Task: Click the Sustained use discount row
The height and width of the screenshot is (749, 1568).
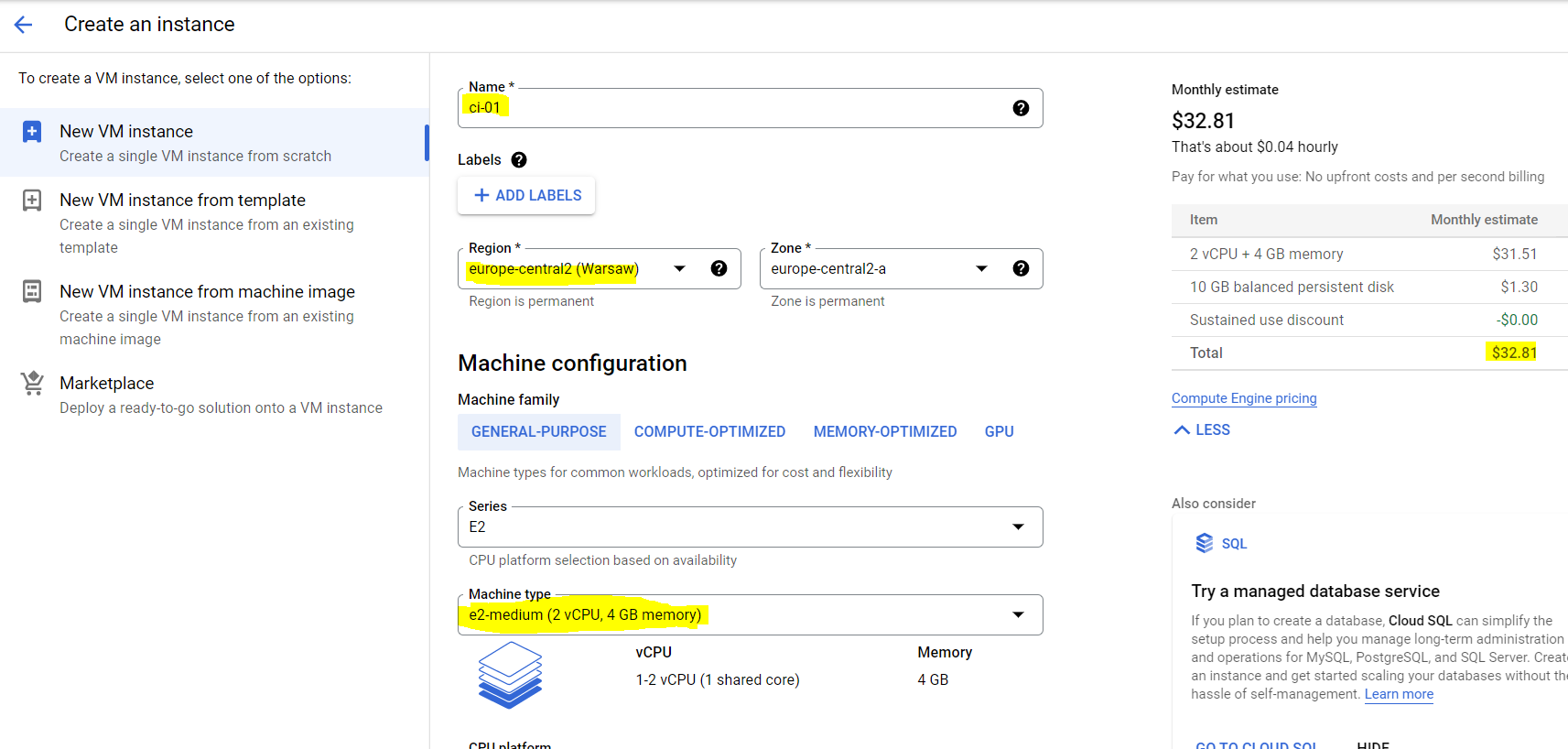Action: (1369, 320)
